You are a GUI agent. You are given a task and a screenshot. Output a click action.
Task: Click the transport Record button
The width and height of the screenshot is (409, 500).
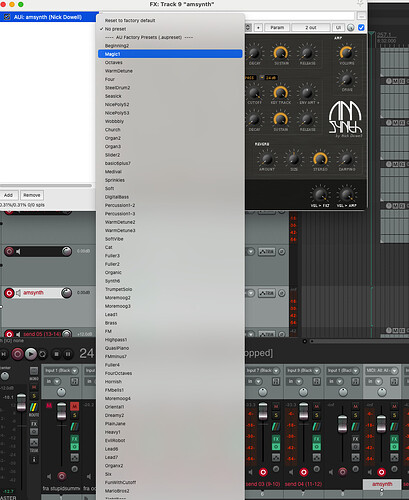pos(17,354)
